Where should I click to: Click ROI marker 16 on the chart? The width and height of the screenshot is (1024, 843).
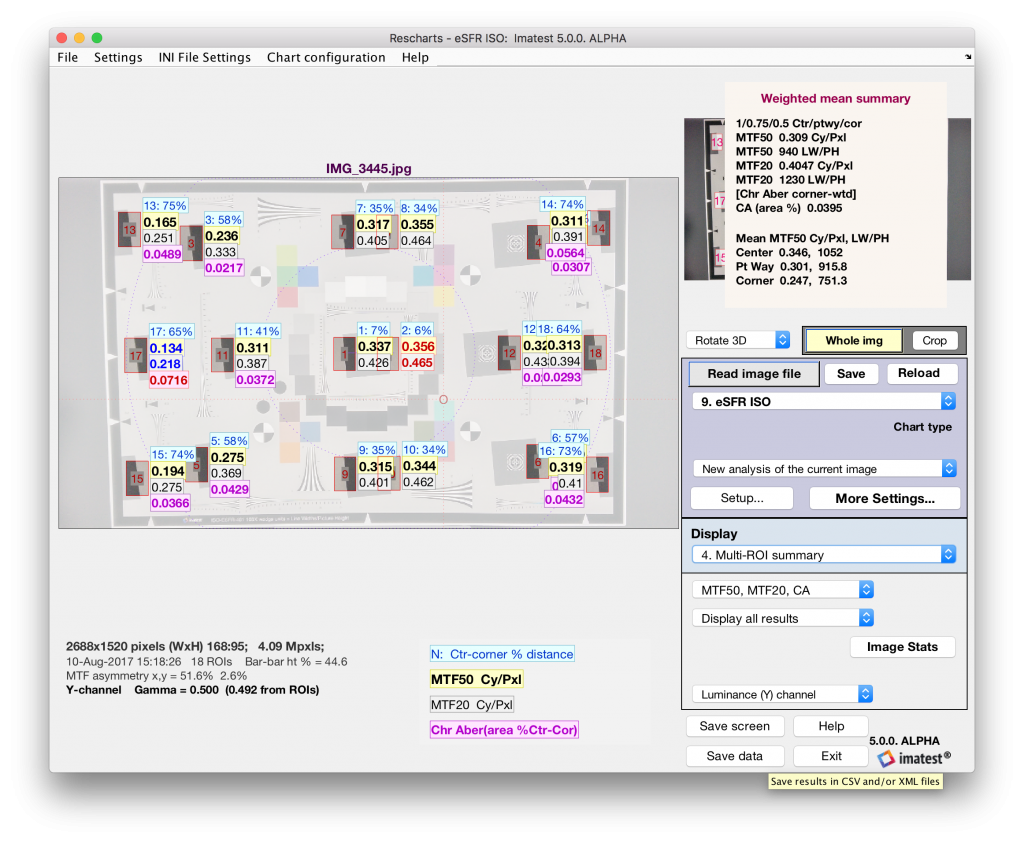coord(597,475)
